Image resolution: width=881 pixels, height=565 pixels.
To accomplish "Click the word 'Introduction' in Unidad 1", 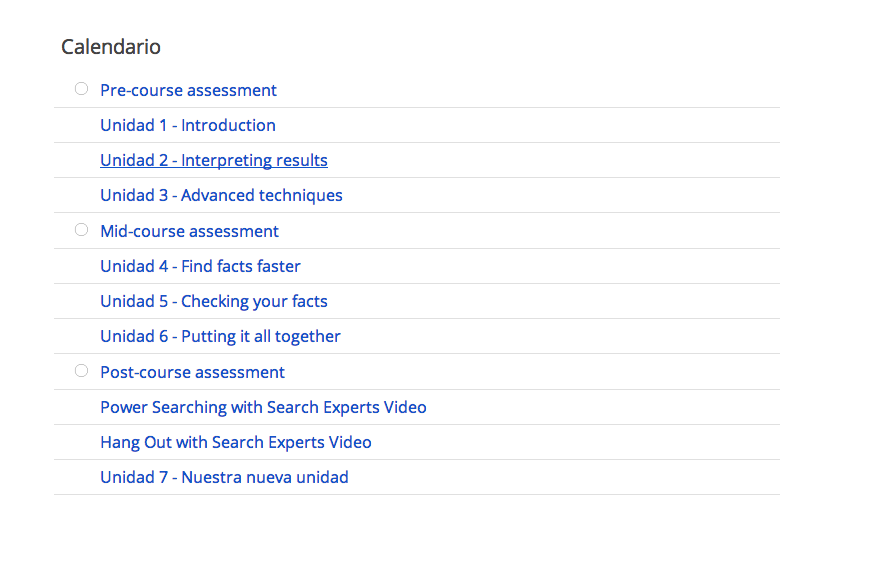I will 228,125.
